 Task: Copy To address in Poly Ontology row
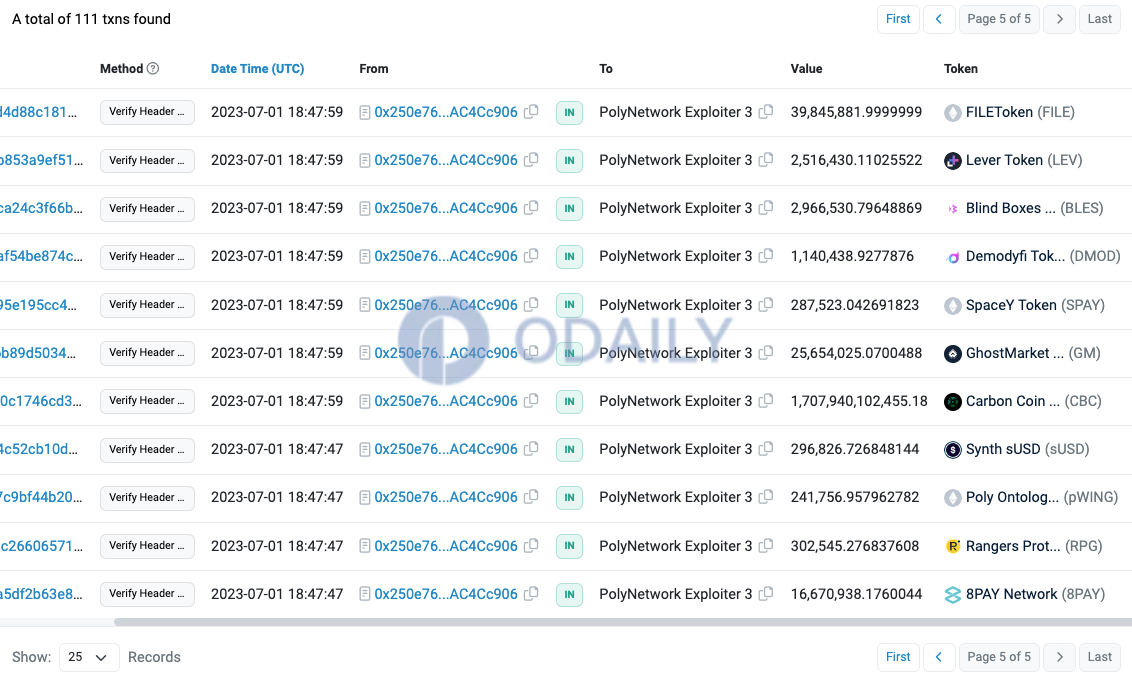pyautogui.click(x=766, y=497)
